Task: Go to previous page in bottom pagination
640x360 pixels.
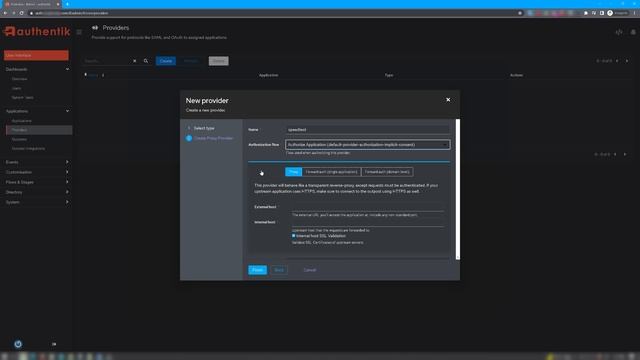Action: click(x=615, y=154)
